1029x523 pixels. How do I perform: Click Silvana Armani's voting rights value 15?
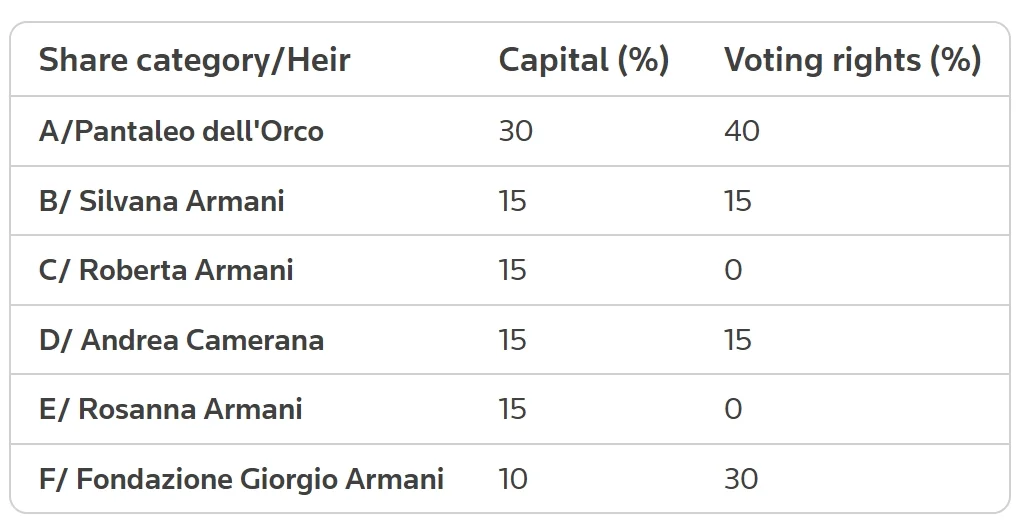[738, 201]
